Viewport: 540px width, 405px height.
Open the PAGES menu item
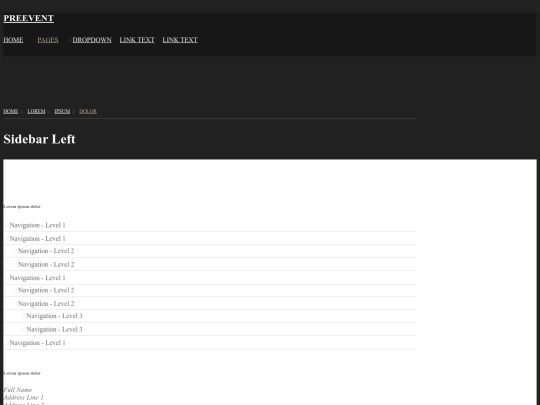click(x=48, y=40)
